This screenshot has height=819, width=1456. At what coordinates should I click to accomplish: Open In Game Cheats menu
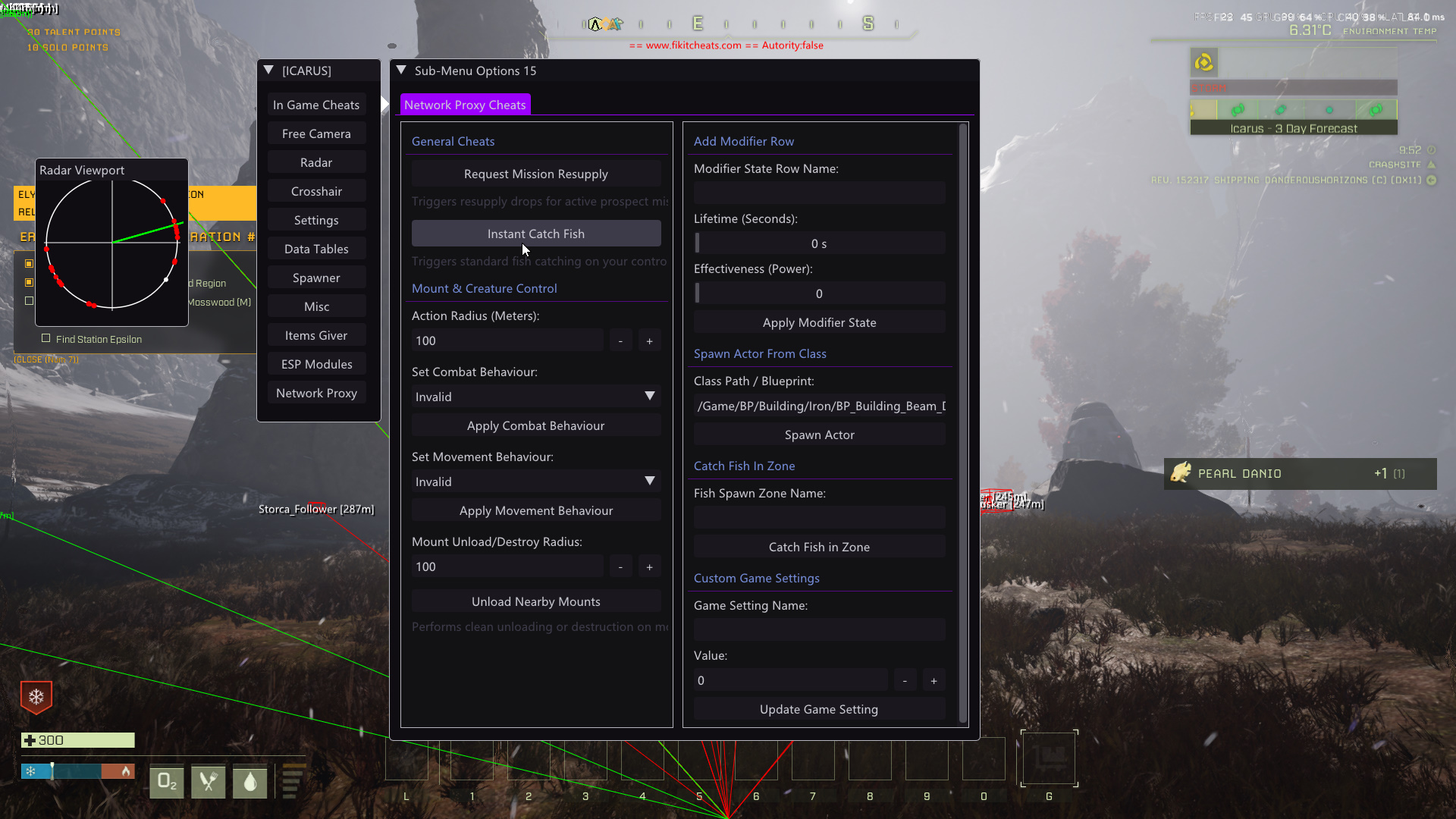[x=316, y=105]
